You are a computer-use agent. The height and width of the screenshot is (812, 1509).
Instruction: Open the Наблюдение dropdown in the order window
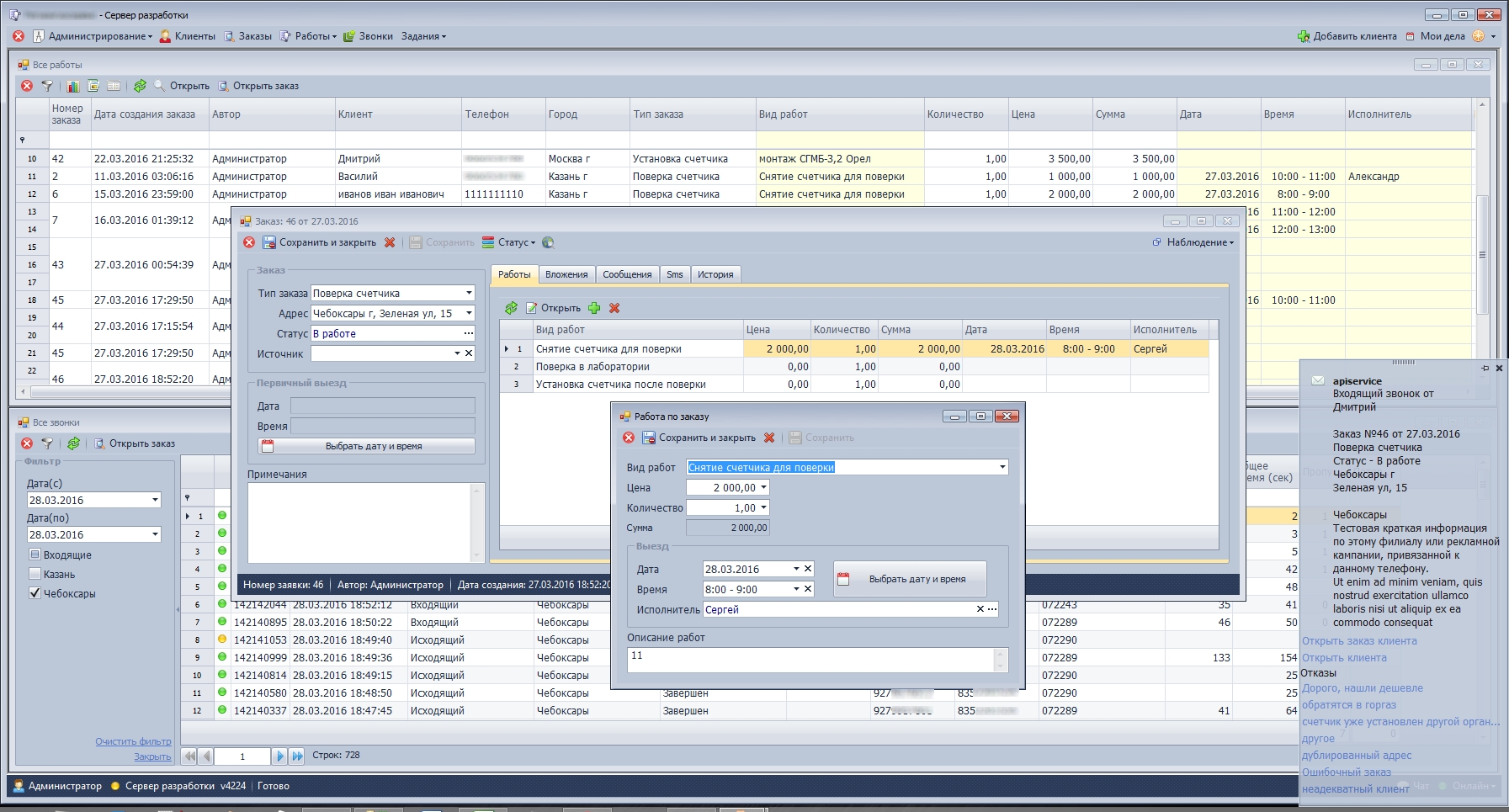(x=1193, y=242)
